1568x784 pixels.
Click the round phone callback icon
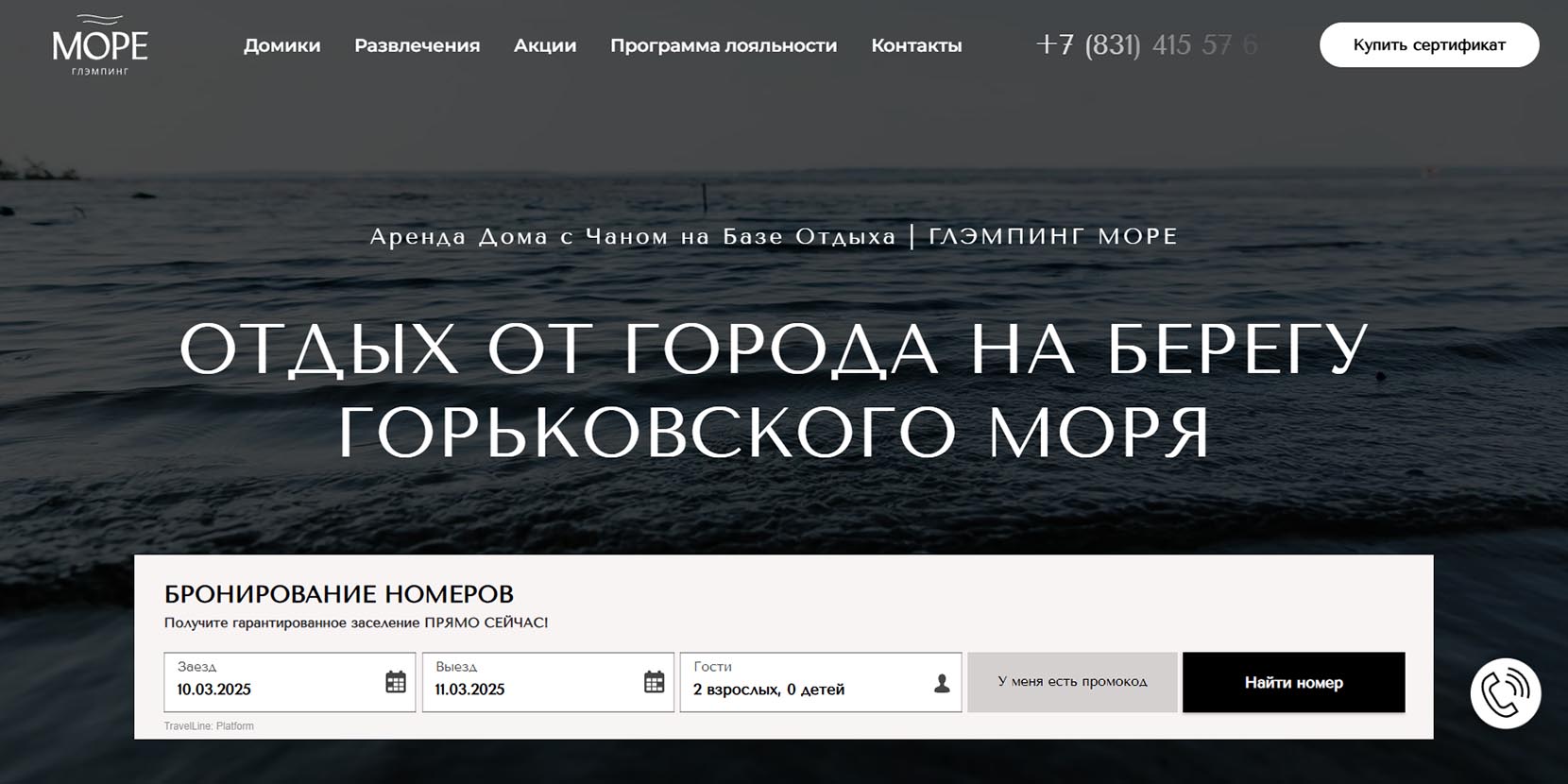coord(1506,693)
